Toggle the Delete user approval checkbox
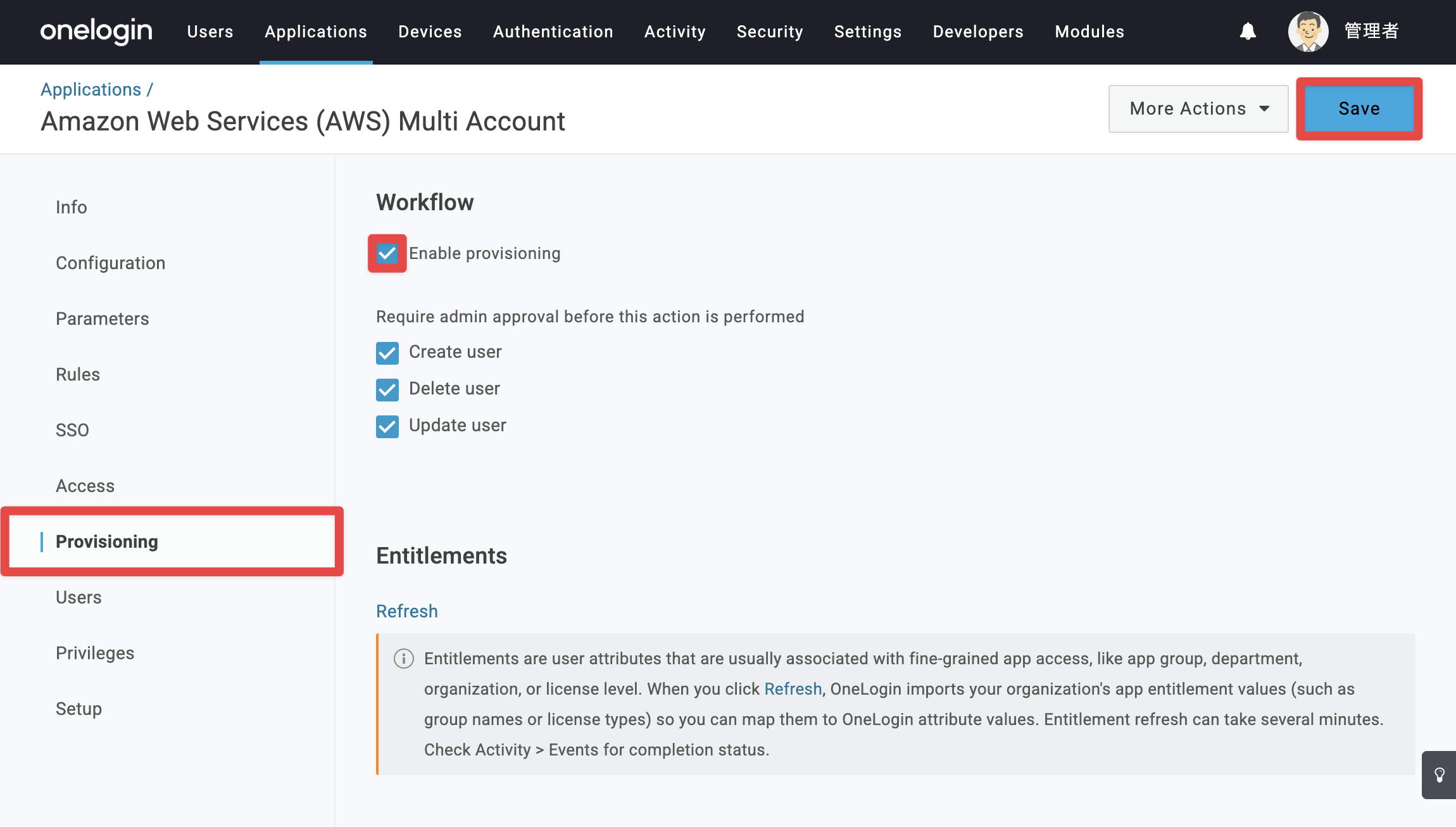1456x827 pixels. [387, 389]
